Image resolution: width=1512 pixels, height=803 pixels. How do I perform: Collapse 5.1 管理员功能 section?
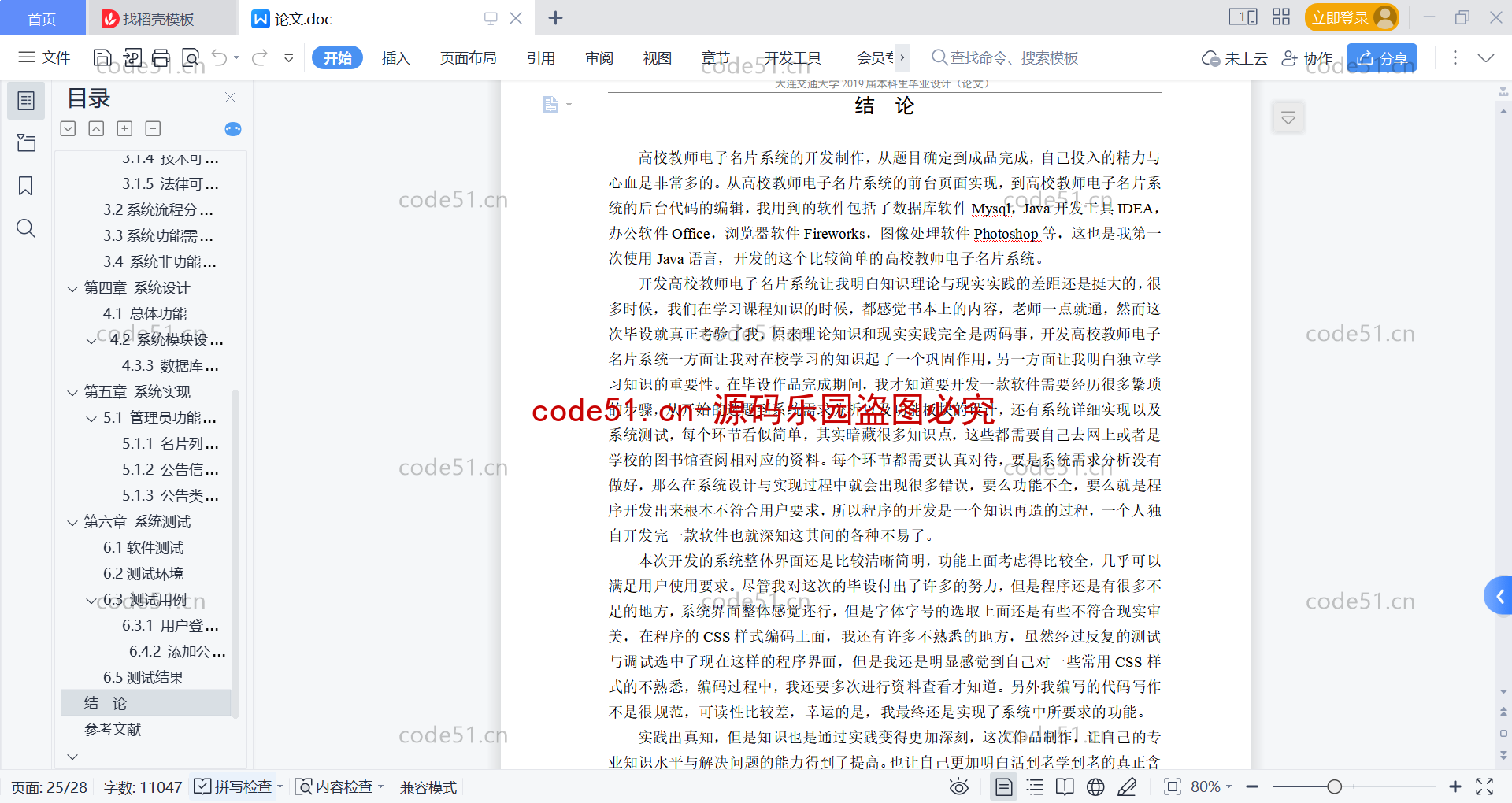point(91,419)
